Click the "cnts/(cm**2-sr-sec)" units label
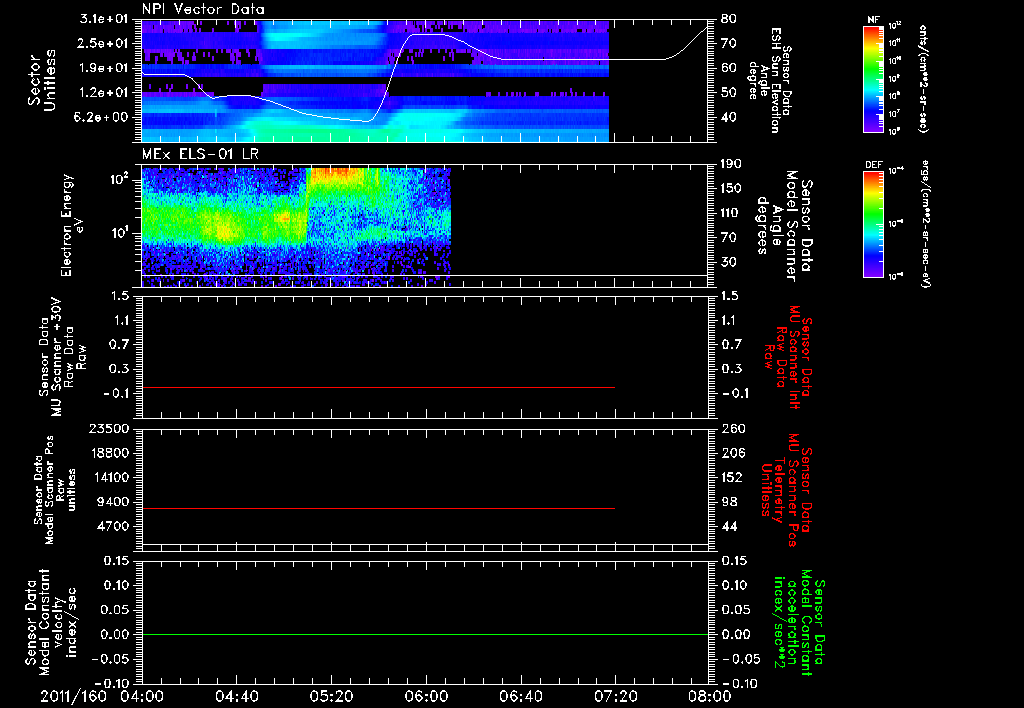Image resolution: width=1024 pixels, height=708 pixels. pyautogui.click(x=923, y=79)
